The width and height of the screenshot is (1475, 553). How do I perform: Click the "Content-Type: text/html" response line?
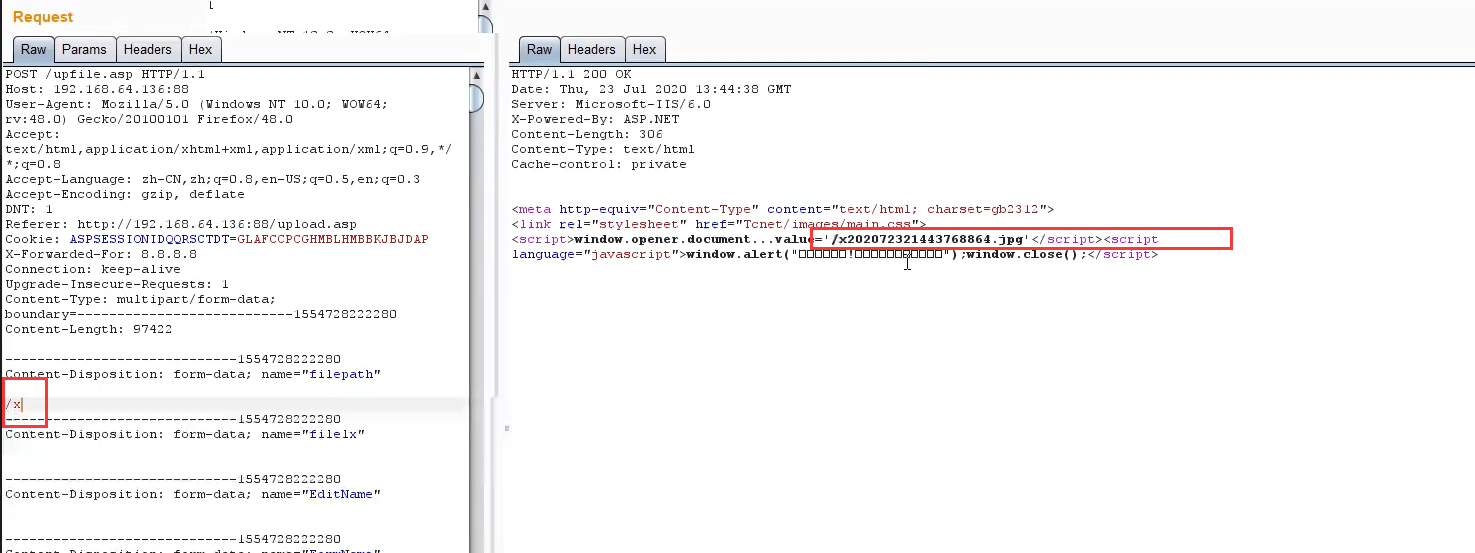[603, 149]
